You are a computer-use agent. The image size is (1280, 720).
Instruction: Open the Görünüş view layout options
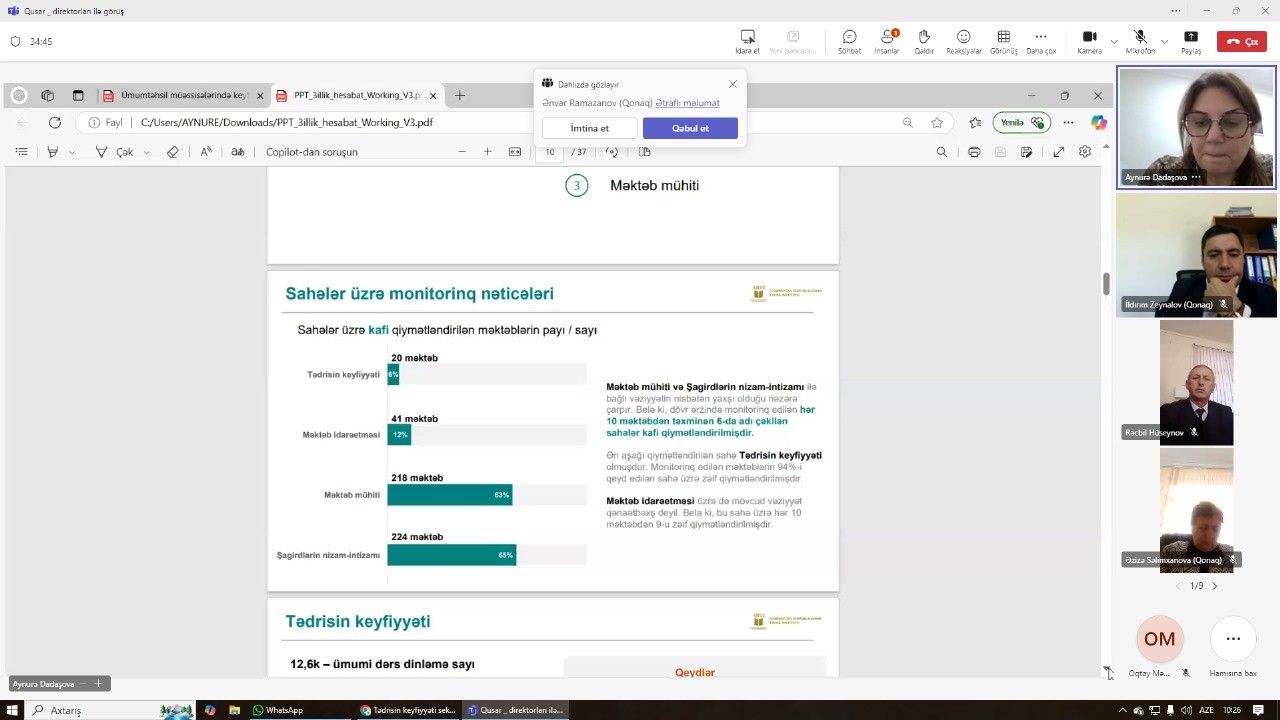tap(1003, 41)
